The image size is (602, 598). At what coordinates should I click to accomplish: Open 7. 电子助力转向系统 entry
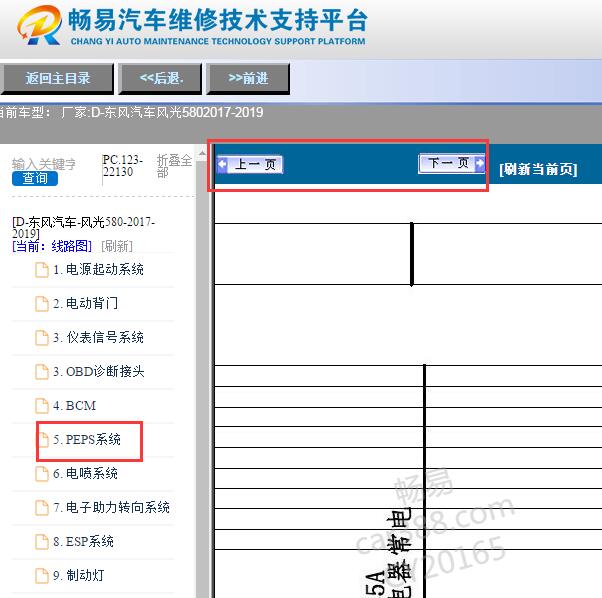(111, 508)
